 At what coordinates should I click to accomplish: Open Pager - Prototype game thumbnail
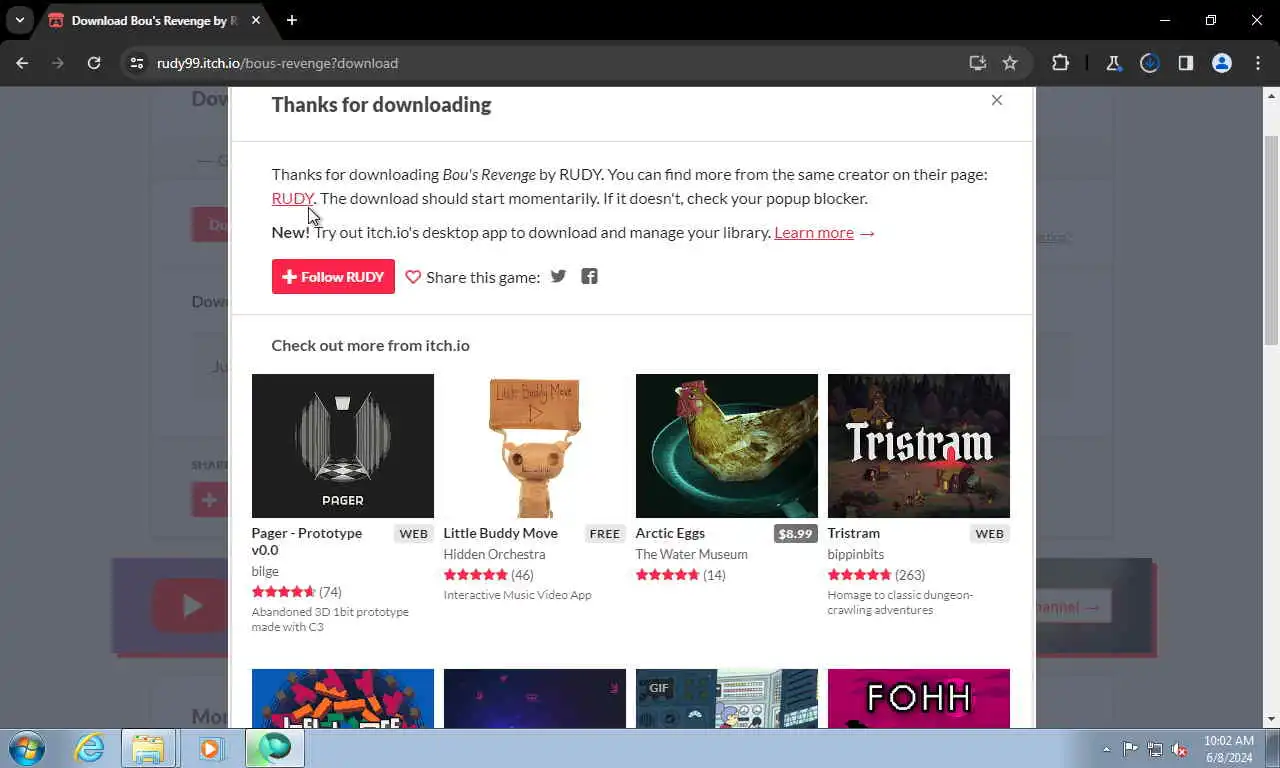tap(343, 446)
